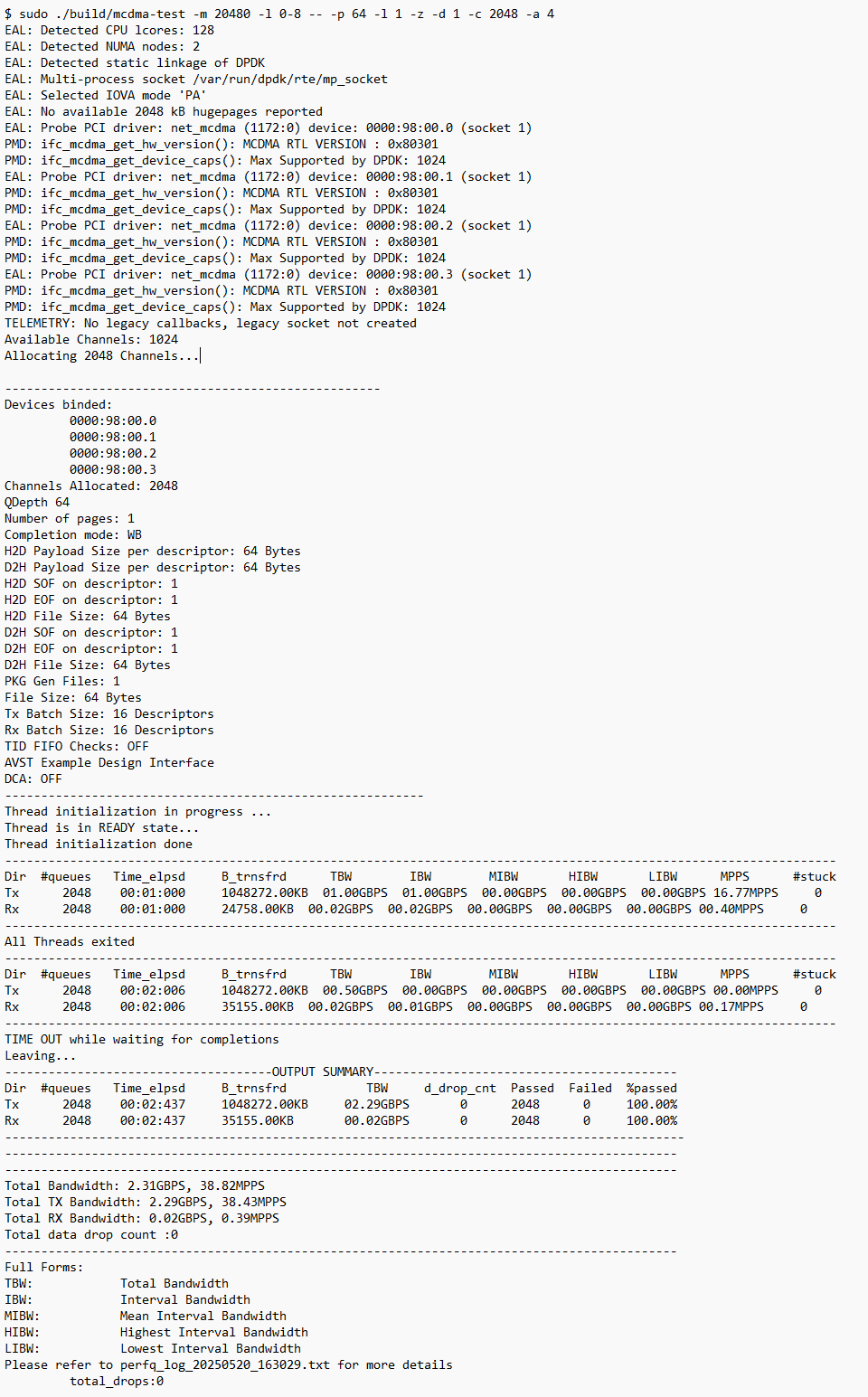
Task: Click the perfq_log_20250520_163029.txt filename
Action: click(x=225, y=1364)
